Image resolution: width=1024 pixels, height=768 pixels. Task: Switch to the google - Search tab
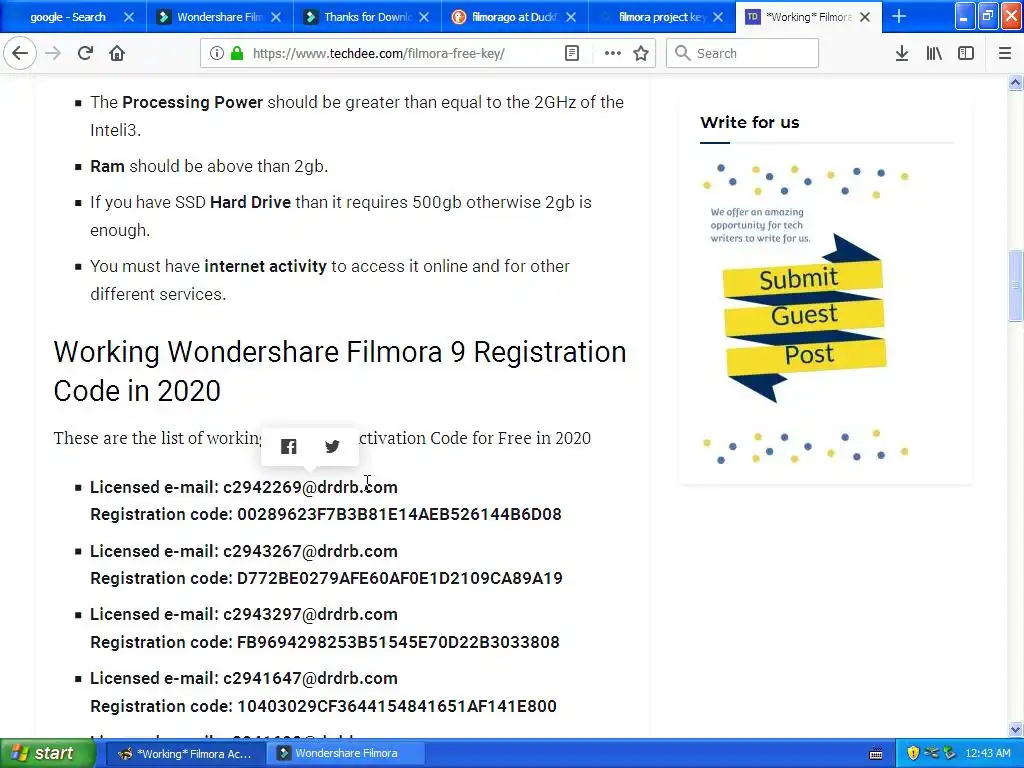pyautogui.click(x=67, y=17)
